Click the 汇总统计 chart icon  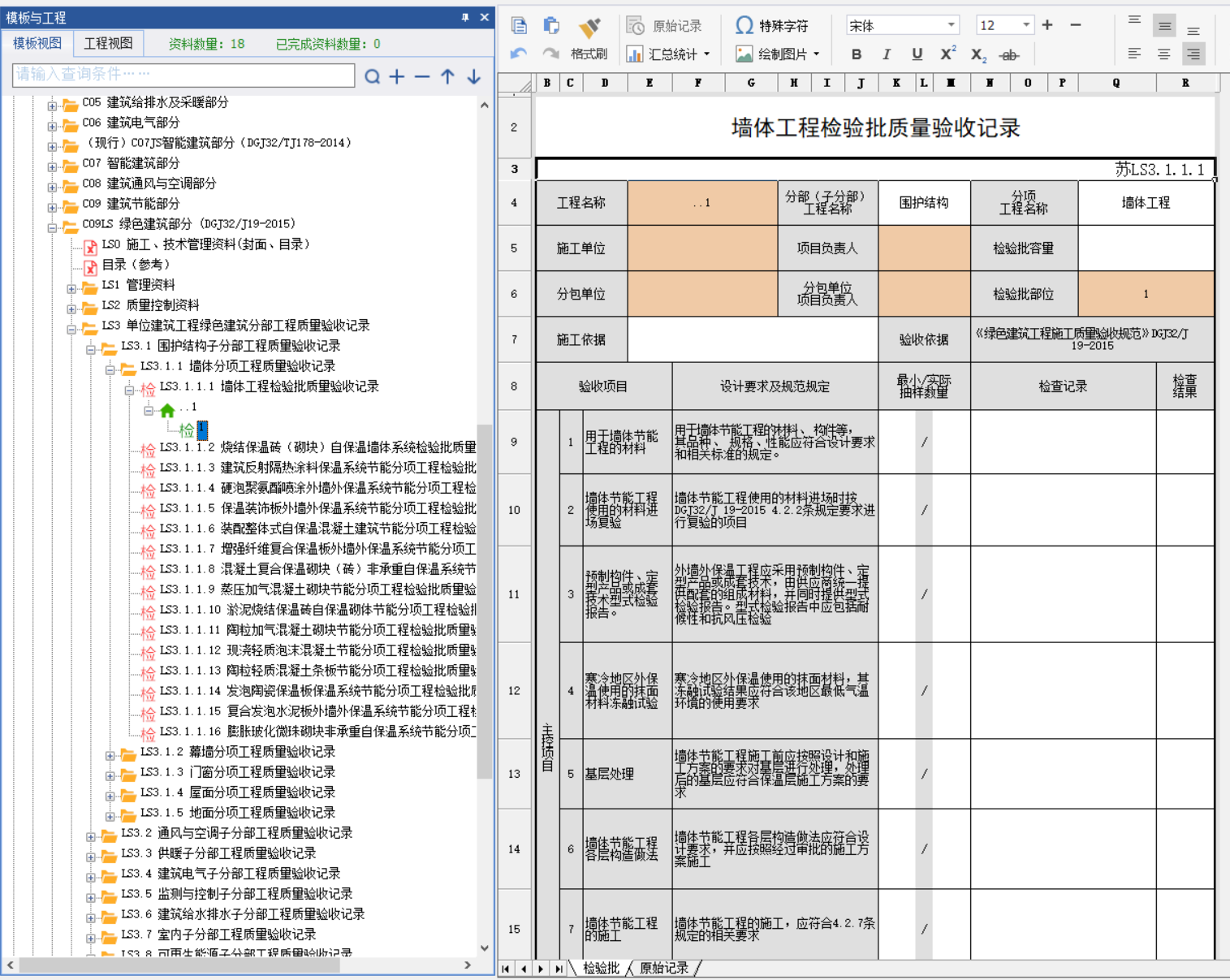(x=635, y=54)
